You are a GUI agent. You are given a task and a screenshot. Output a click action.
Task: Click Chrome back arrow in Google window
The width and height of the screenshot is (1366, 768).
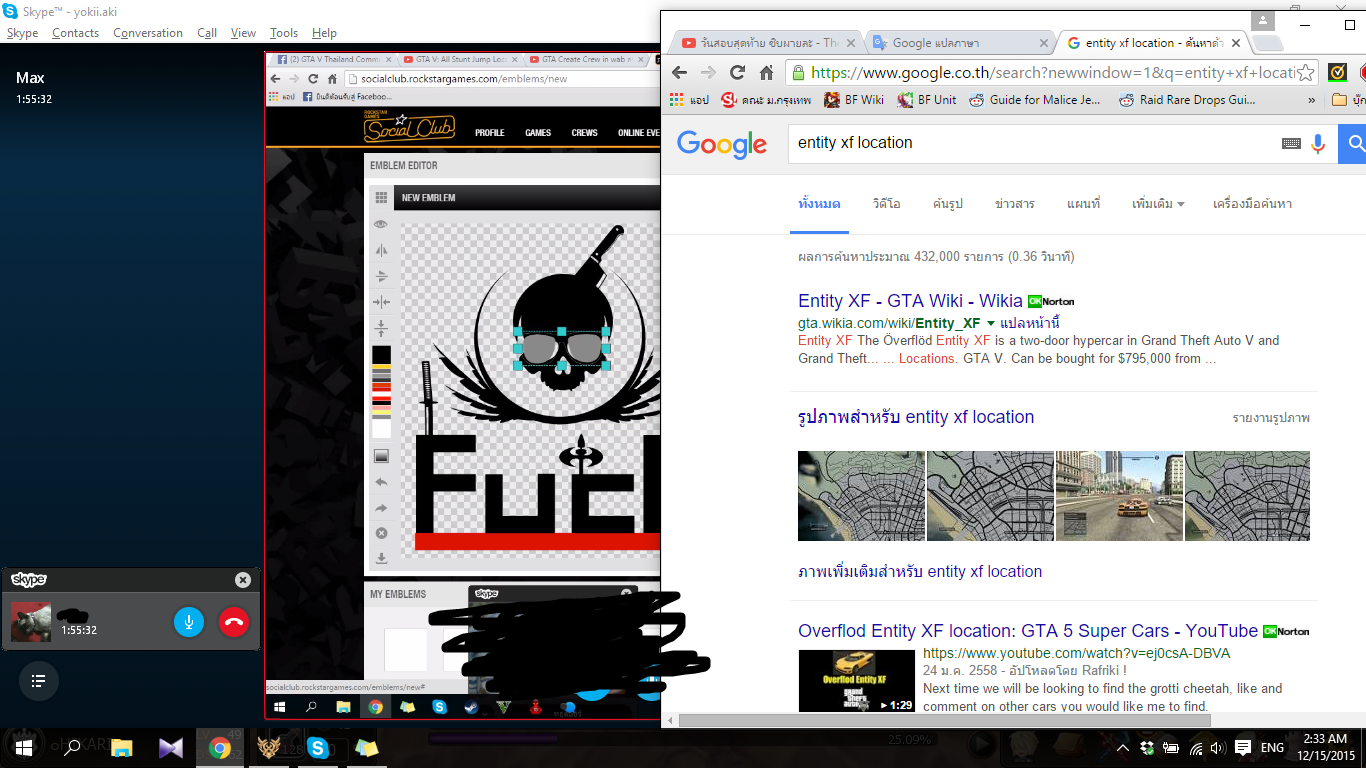679,72
